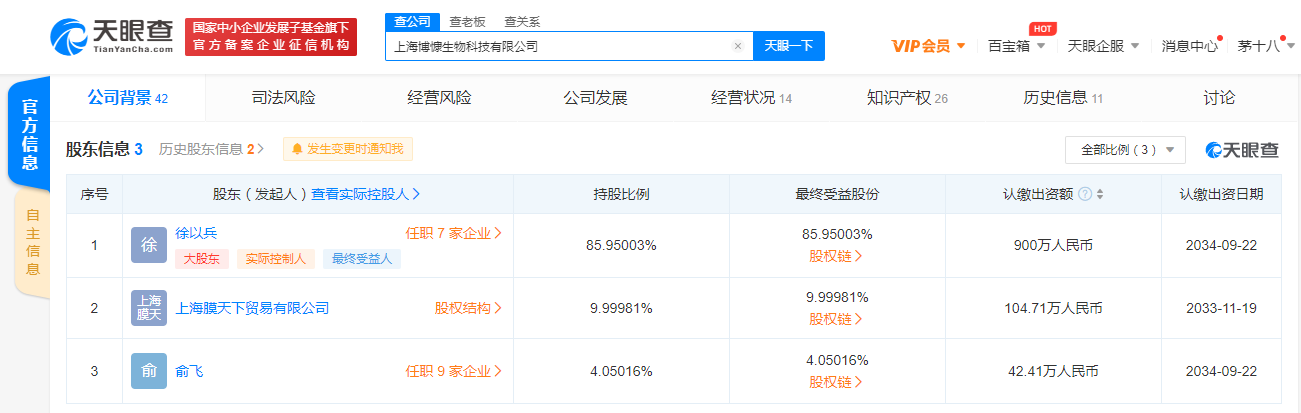Open 任职 9 家企业 link for 俞飞
This screenshot has height=413, width=1301.
tap(453, 371)
